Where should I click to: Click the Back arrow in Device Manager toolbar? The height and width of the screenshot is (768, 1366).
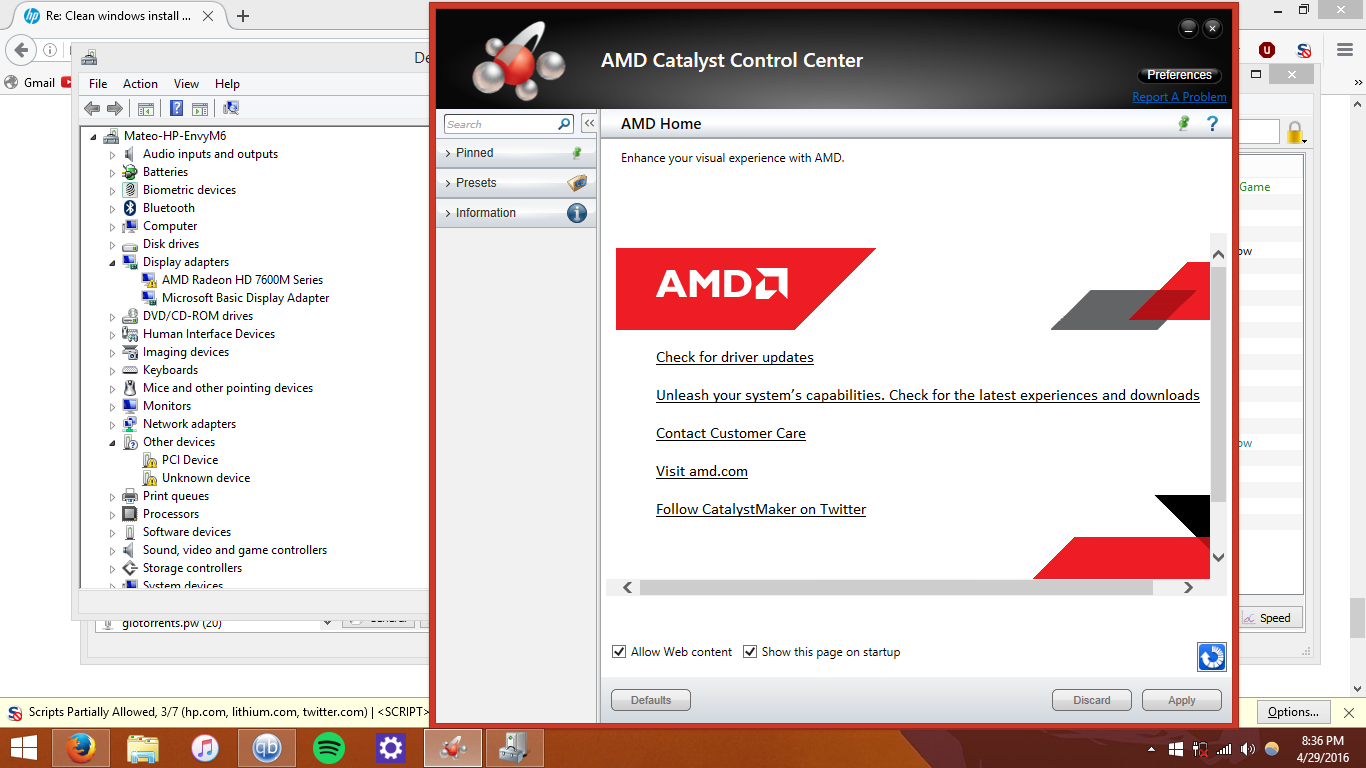92,108
